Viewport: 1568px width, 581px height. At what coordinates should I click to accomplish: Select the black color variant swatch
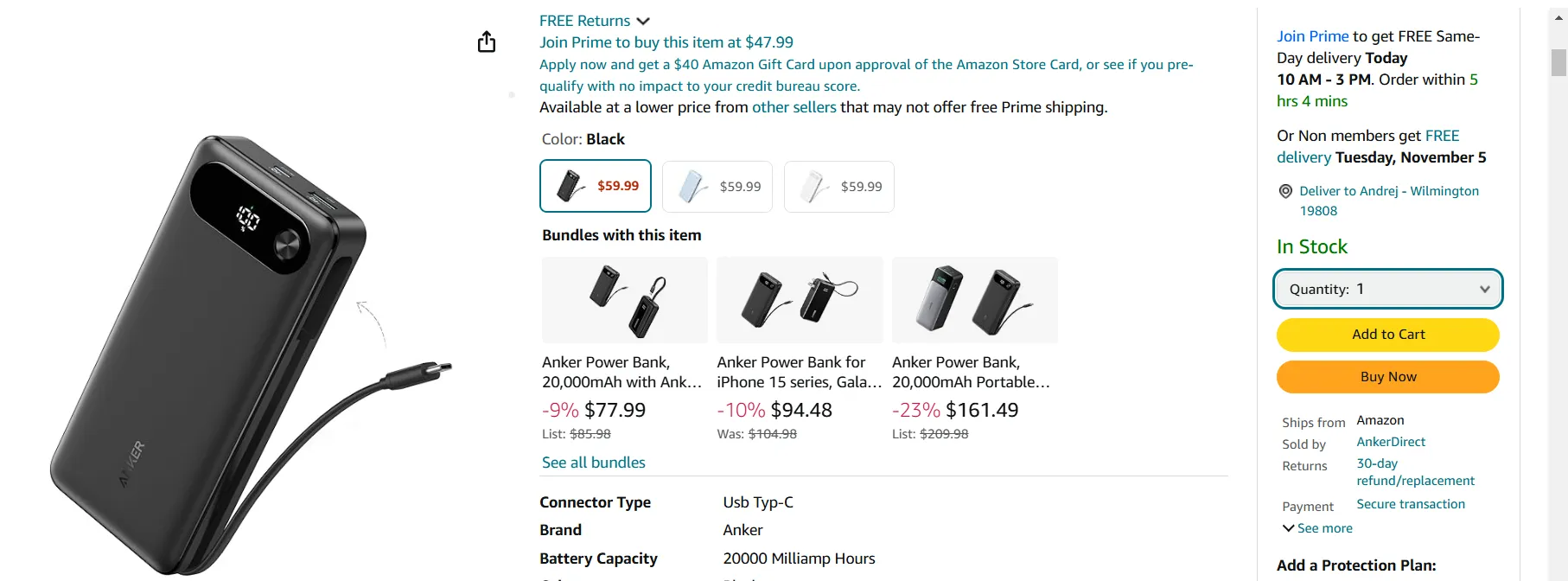point(595,186)
